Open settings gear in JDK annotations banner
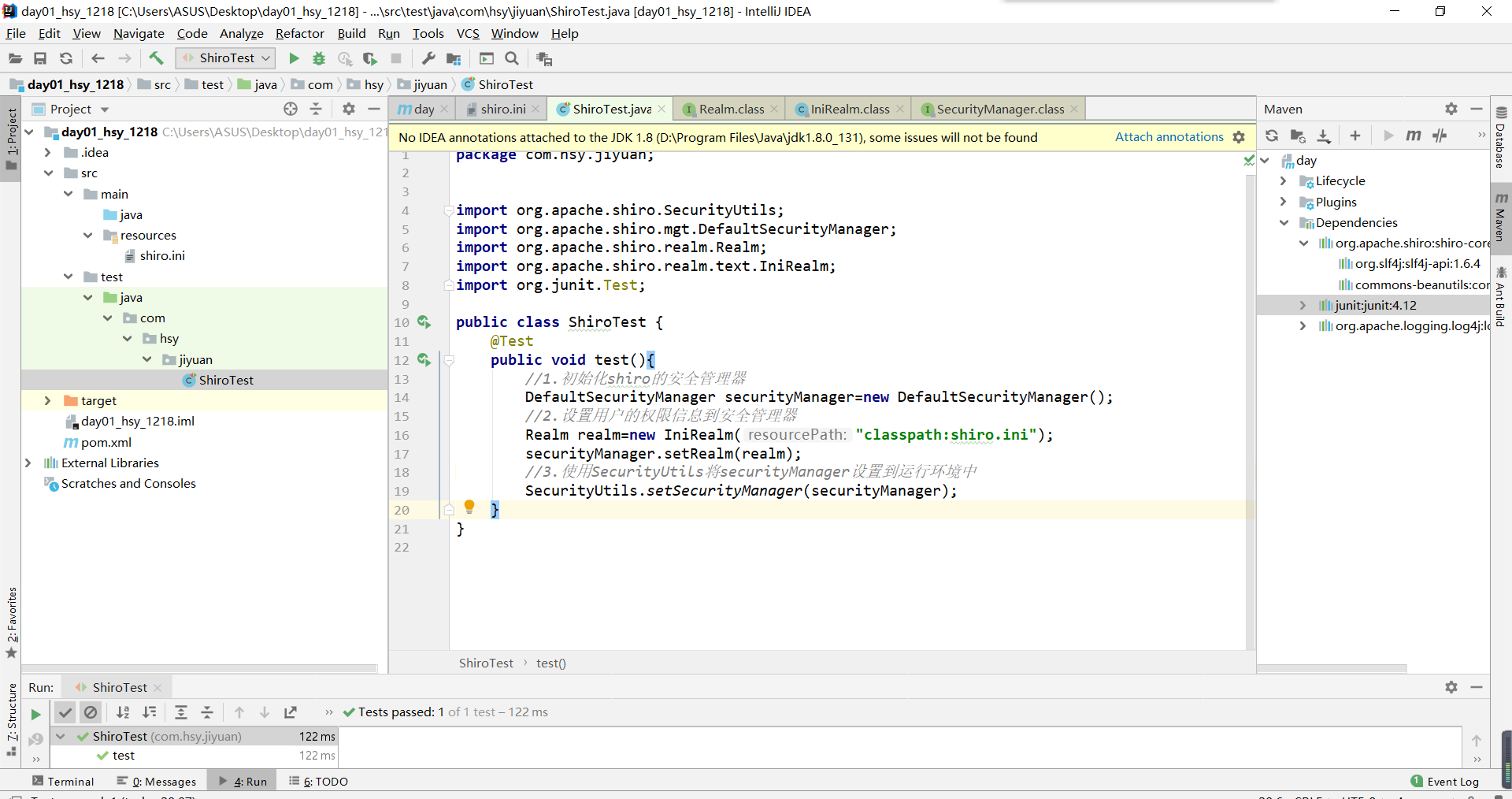Image resolution: width=1512 pixels, height=799 pixels. point(1239,137)
